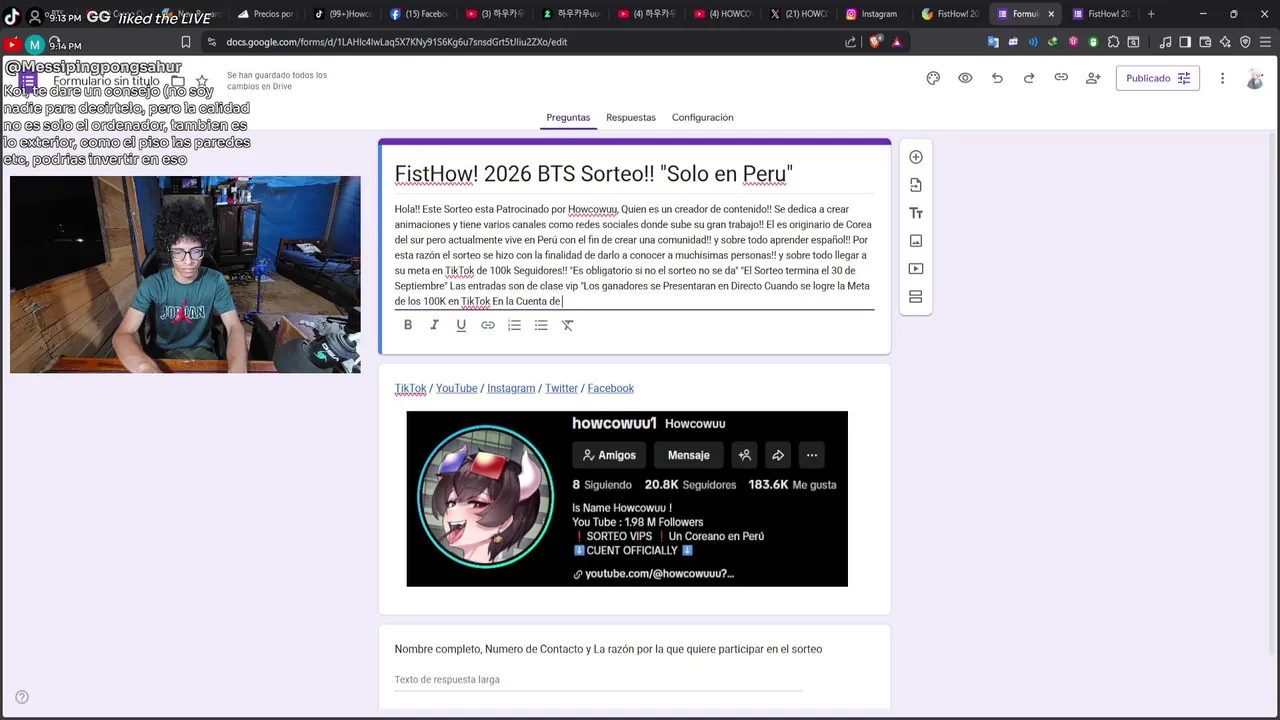1280x720 pixels.
Task: Add a title and description block
Action: 915,213
